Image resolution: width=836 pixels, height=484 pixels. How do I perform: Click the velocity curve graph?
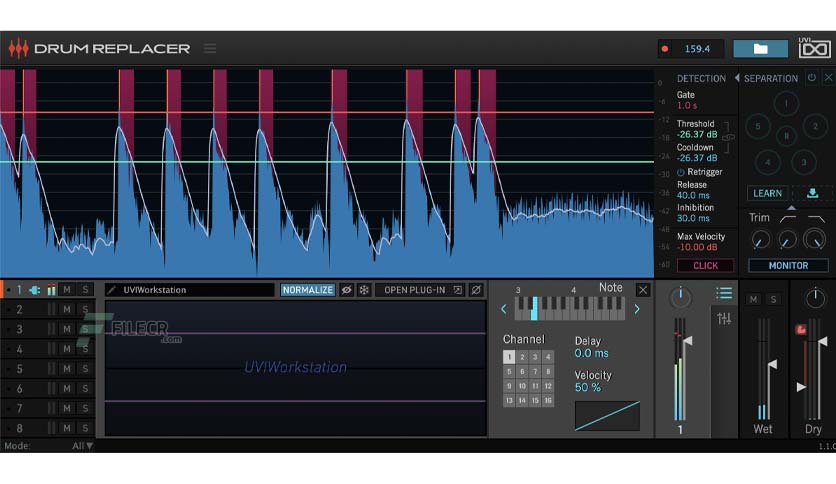coord(607,416)
